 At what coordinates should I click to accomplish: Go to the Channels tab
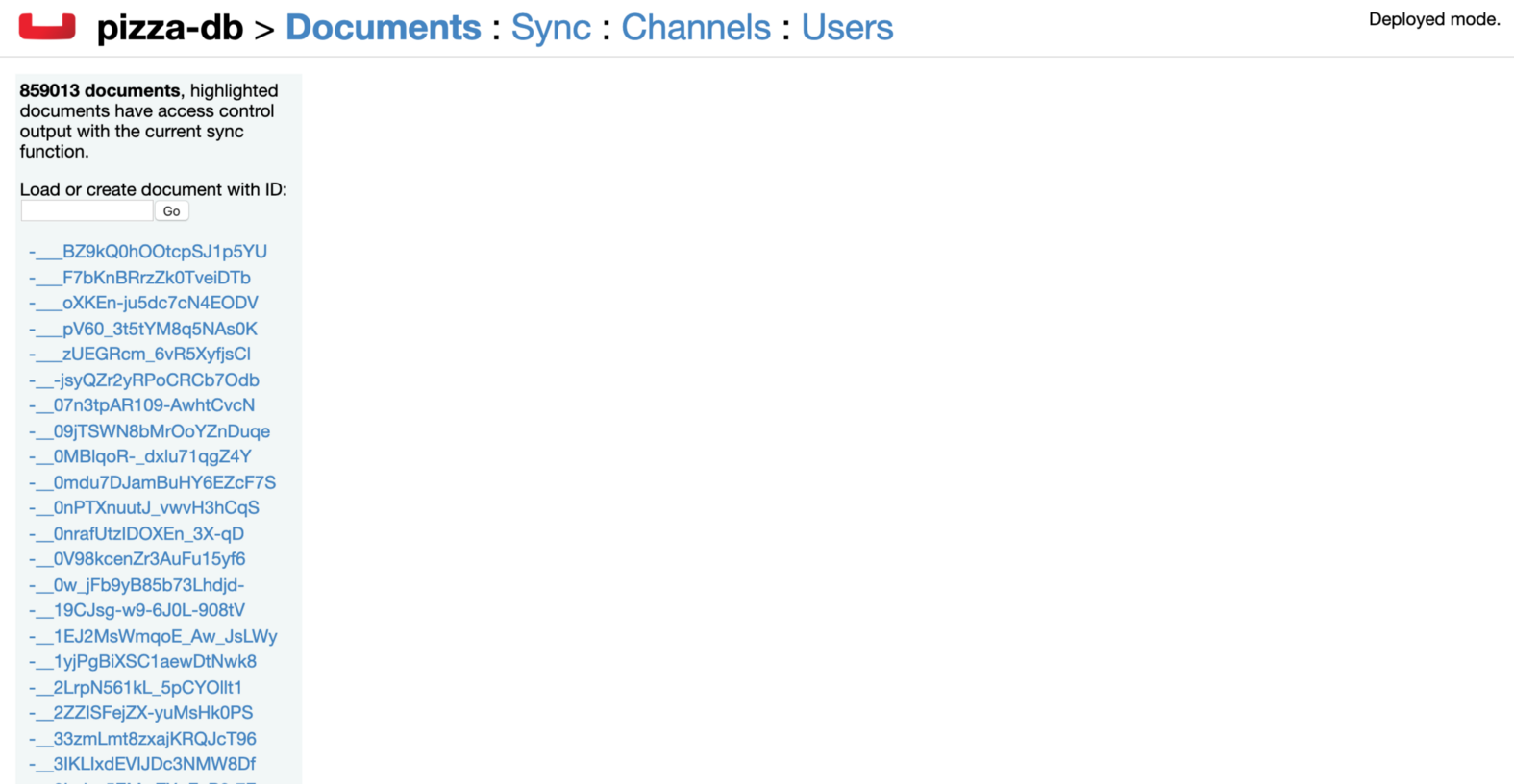pyautogui.click(x=695, y=28)
